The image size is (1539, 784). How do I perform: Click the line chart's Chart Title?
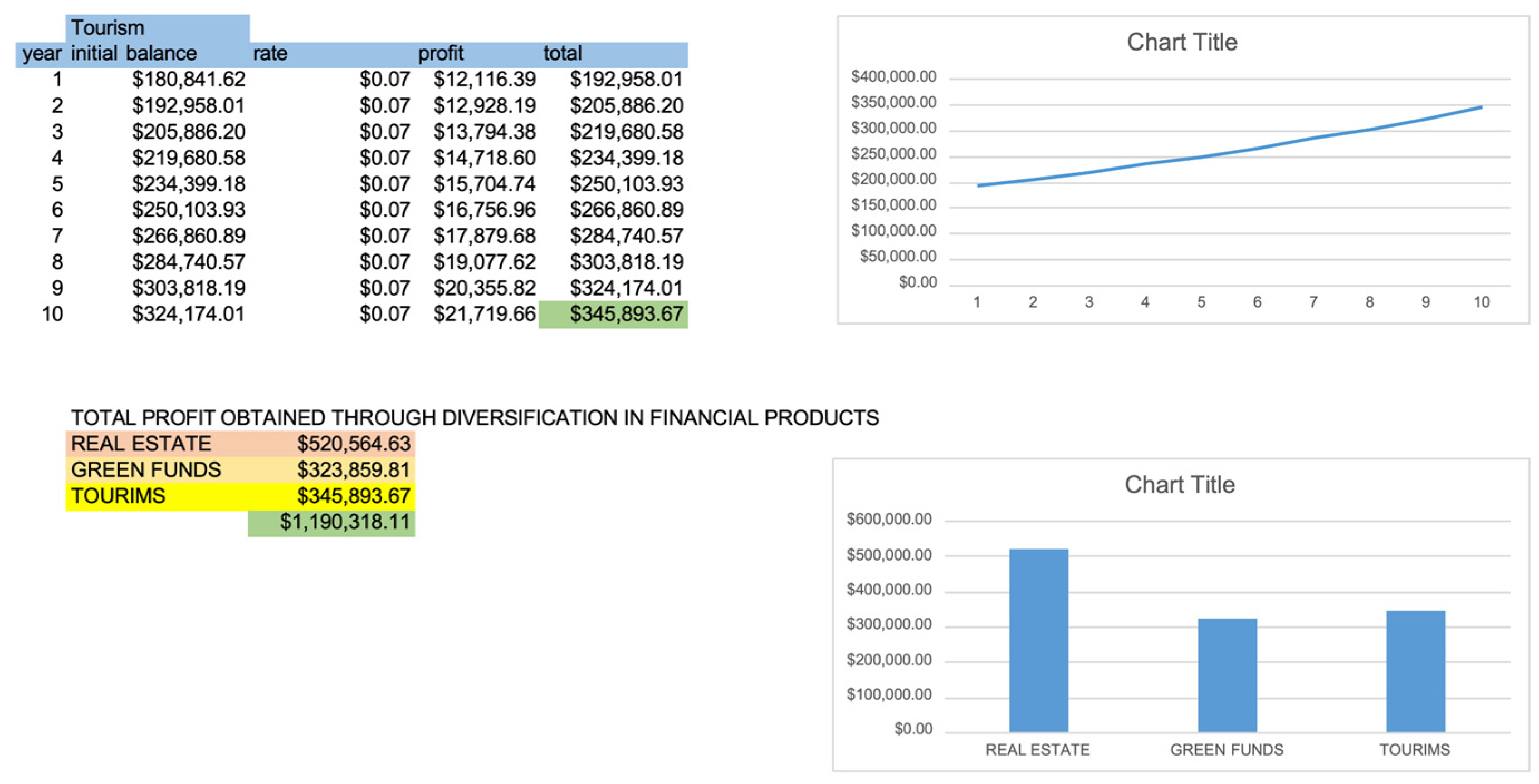click(1182, 42)
